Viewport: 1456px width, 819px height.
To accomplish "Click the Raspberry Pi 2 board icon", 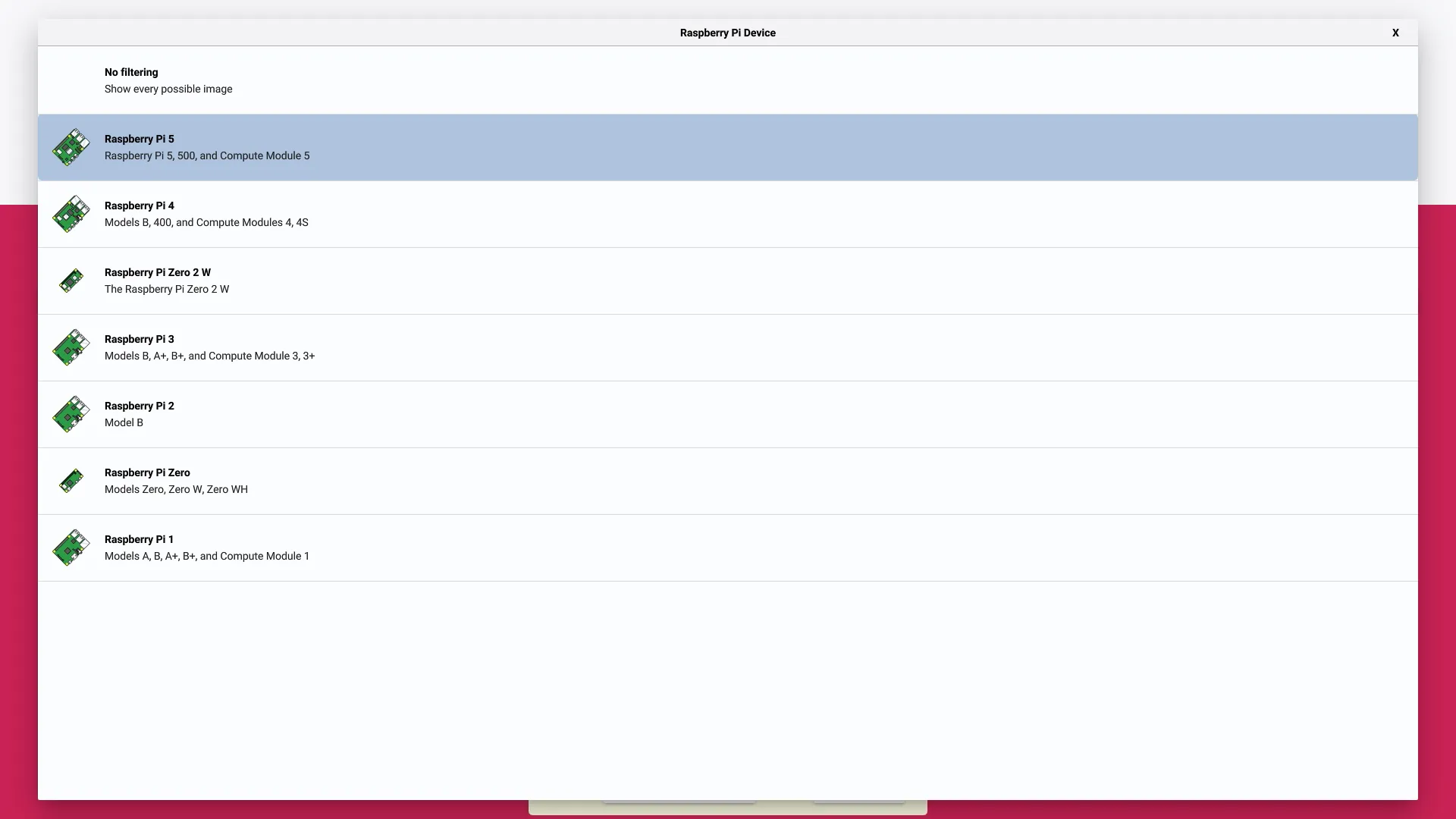I will click(x=71, y=414).
